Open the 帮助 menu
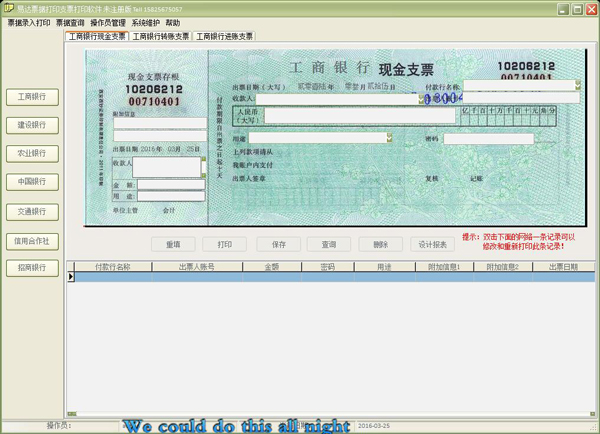Image resolution: width=600 pixels, height=434 pixels. coord(173,23)
